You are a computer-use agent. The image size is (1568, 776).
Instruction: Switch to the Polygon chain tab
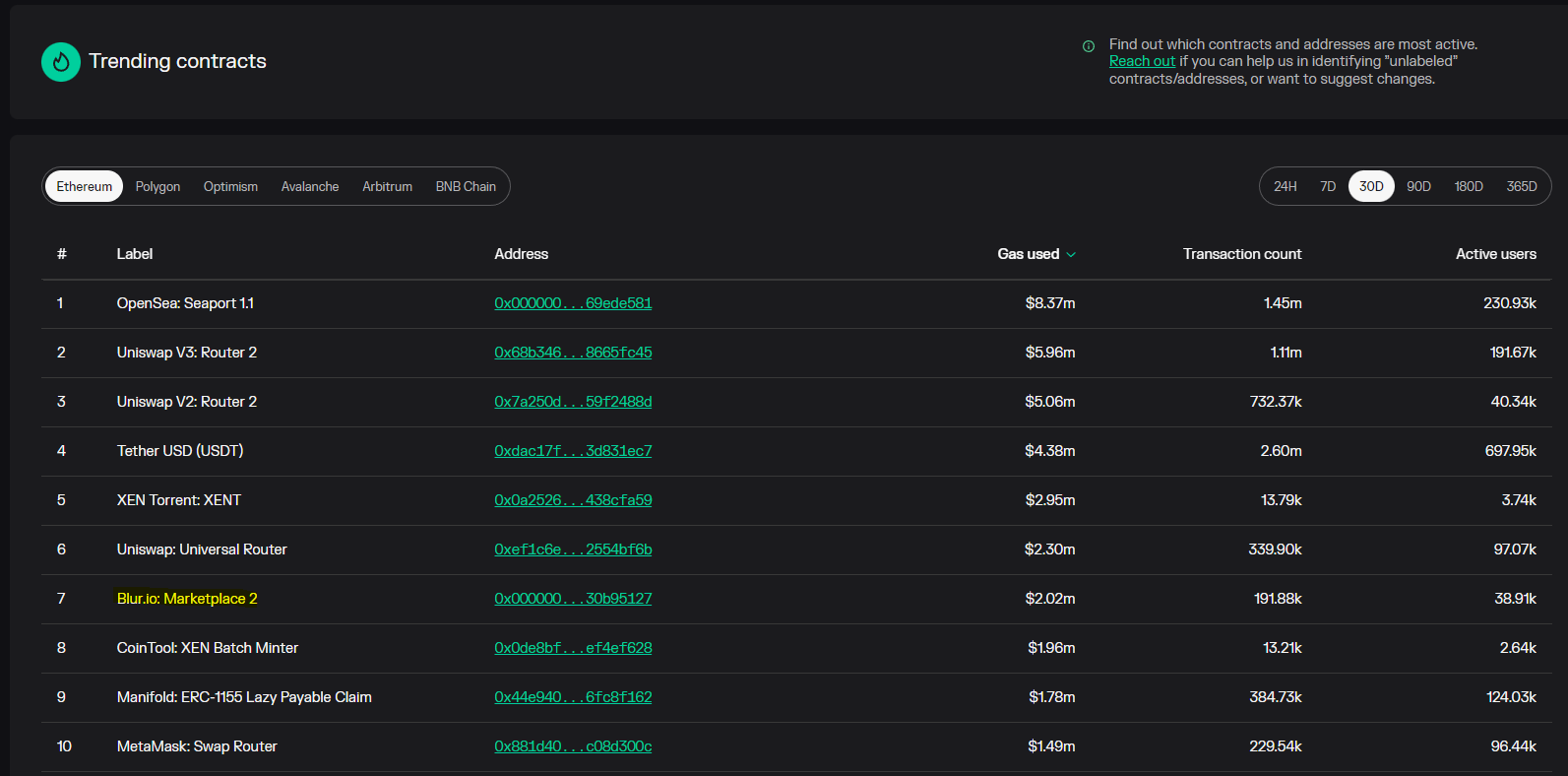pos(157,186)
